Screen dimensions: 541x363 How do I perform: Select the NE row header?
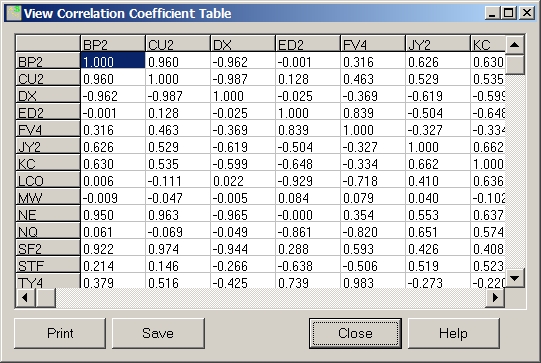click(x=48, y=214)
